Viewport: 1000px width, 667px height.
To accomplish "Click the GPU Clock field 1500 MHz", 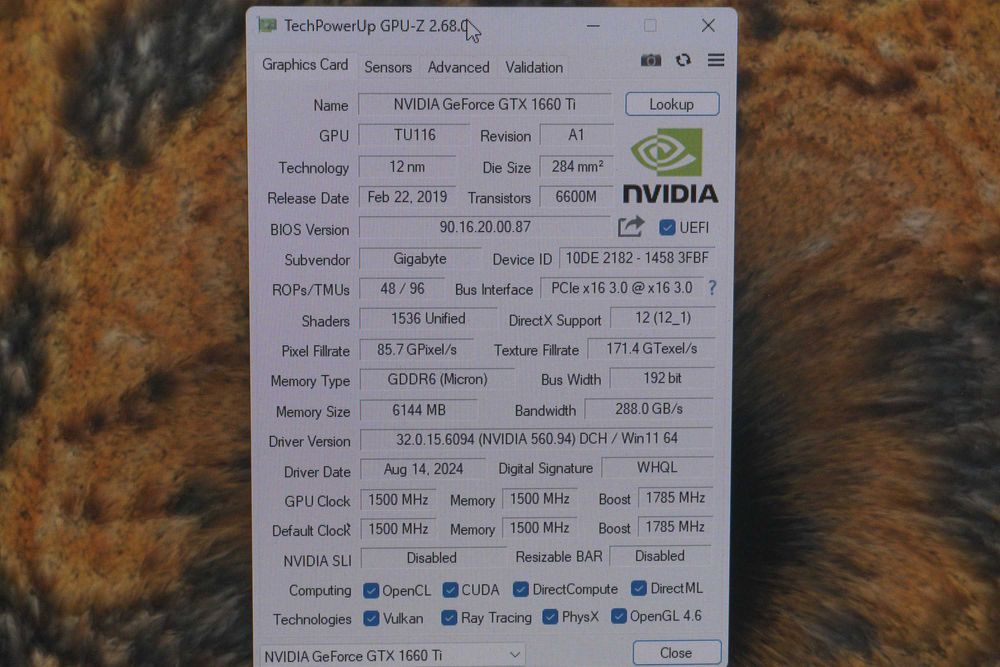I will pos(398,499).
